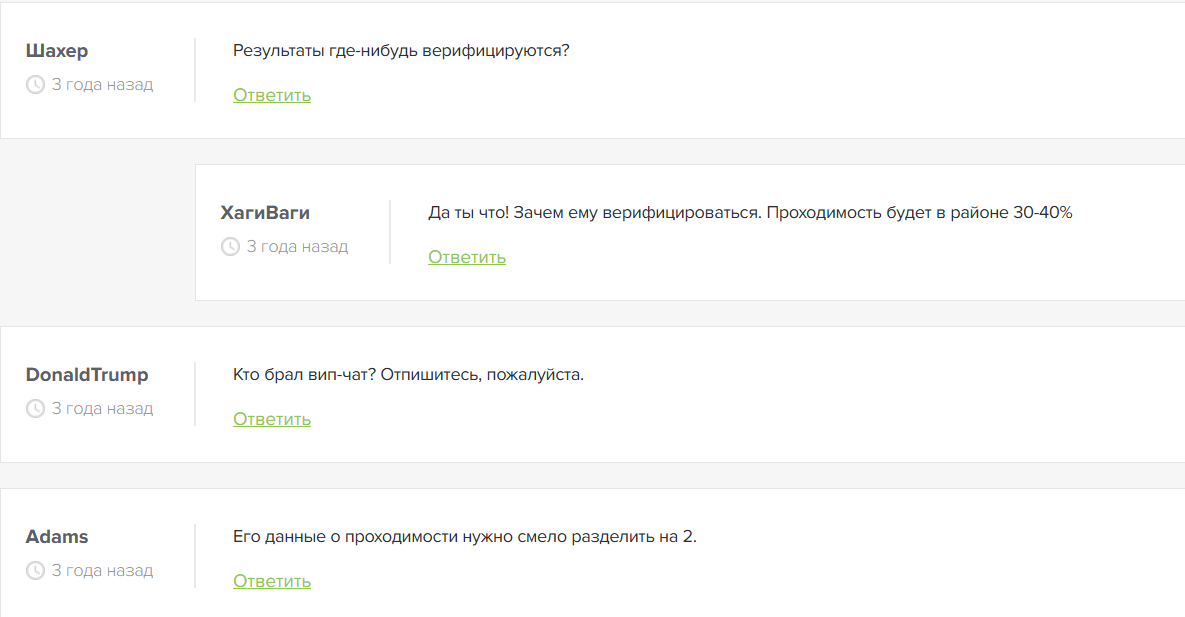Click the "3 года назад" timestamp under ХагиВаги
The width and height of the screenshot is (1185, 617).
coord(297,247)
